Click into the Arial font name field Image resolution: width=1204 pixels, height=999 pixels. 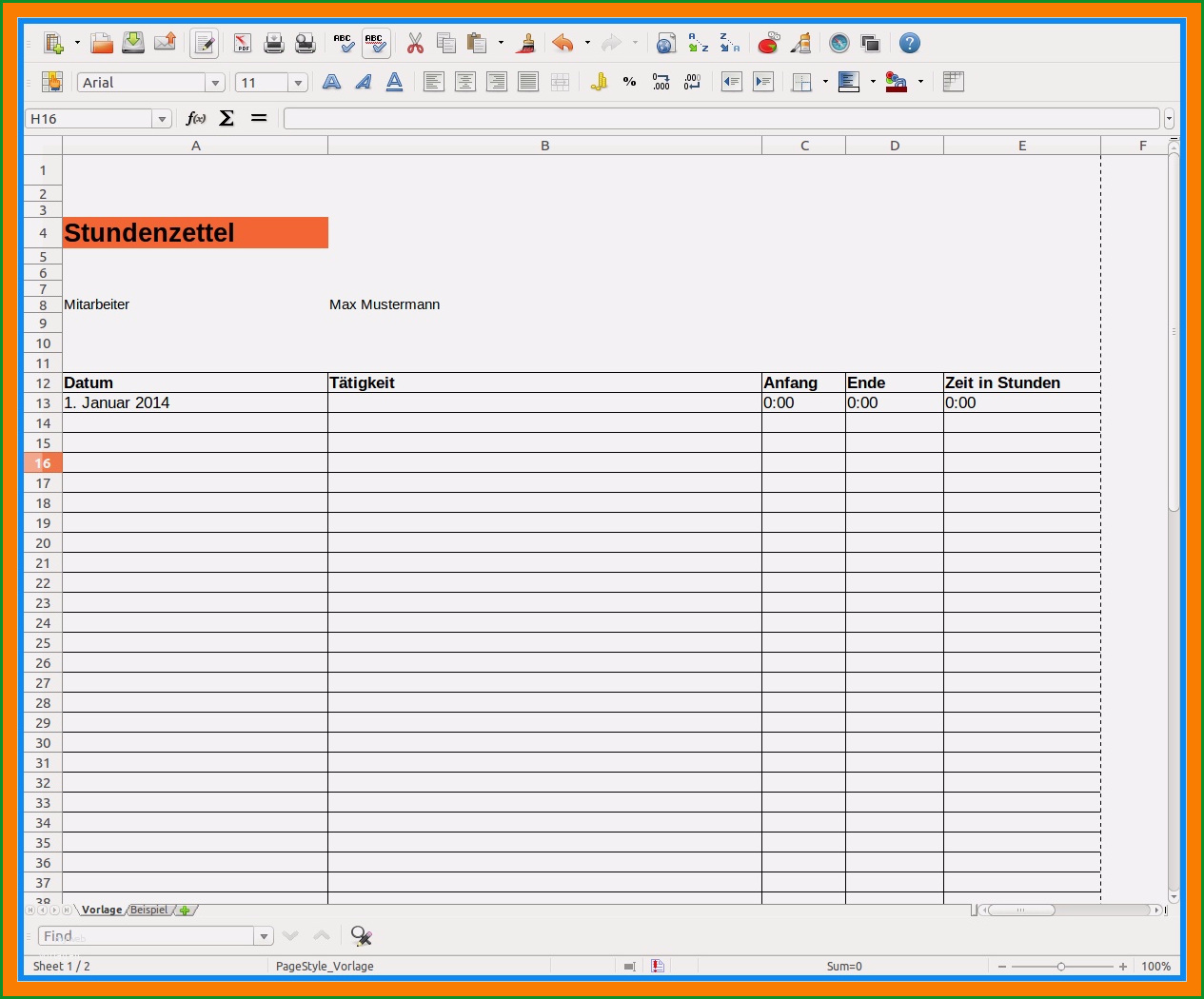click(142, 83)
